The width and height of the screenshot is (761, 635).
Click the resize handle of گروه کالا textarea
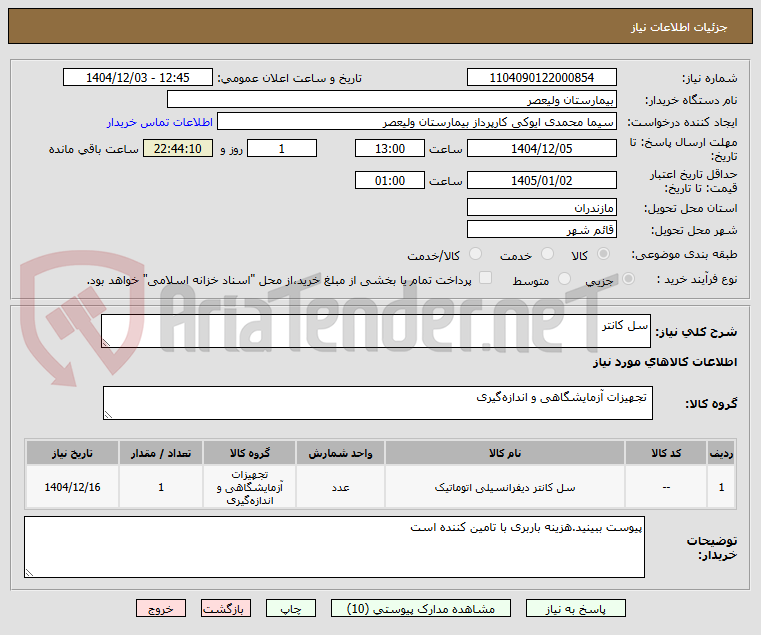(108, 415)
